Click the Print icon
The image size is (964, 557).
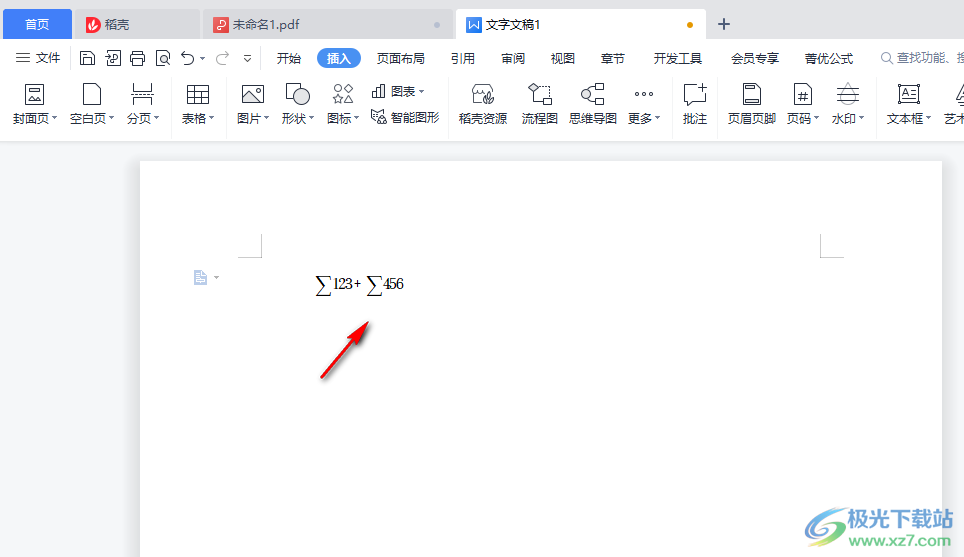click(138, 58)
